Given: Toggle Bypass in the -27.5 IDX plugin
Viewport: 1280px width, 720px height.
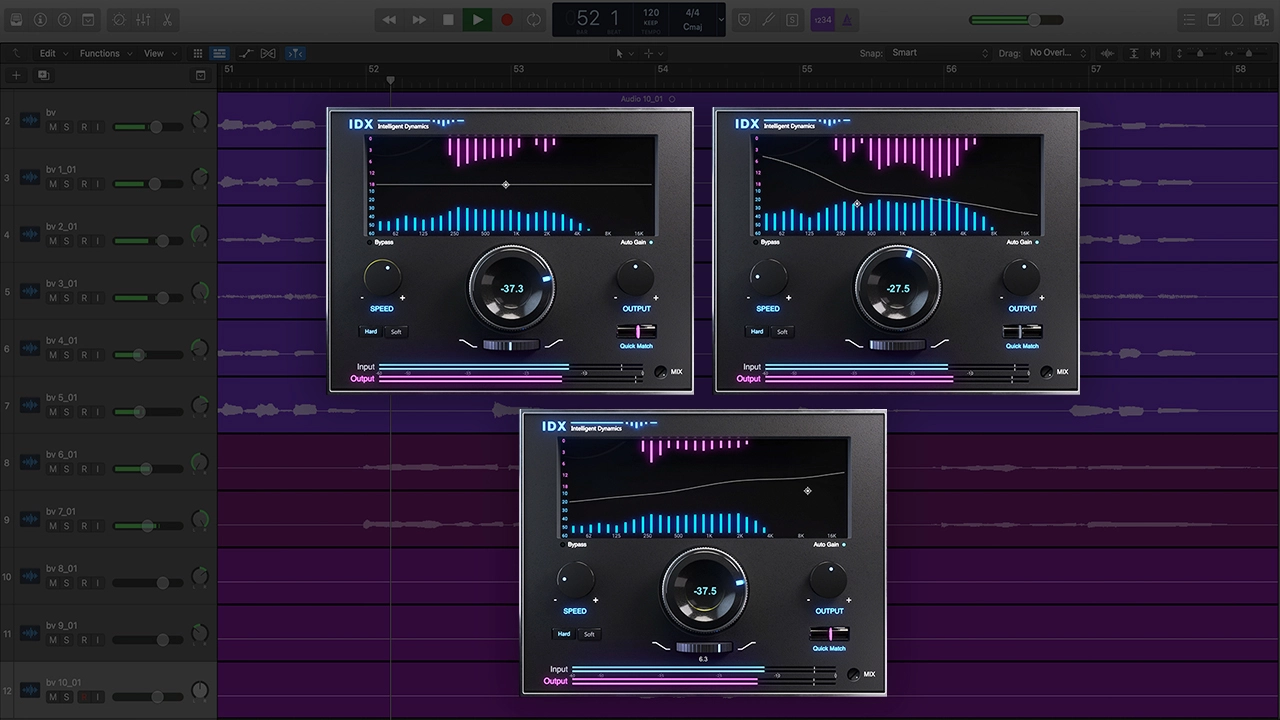Looking at the screenshot, I should (765, 242).
